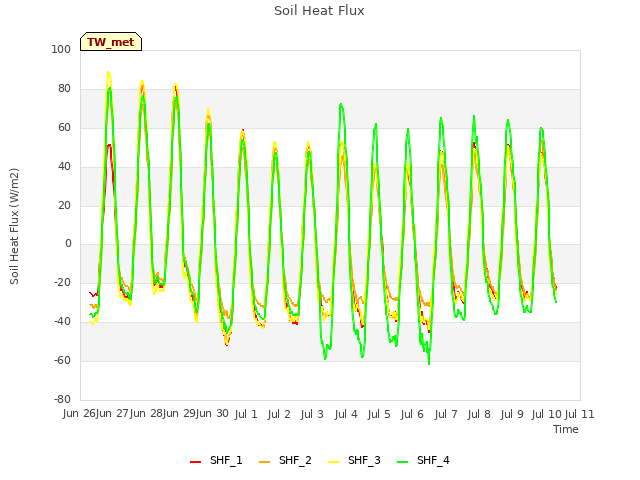Click the Time x-axis label
The width and height of the screenshot is (640, 480).
click(x=566, y=429)
